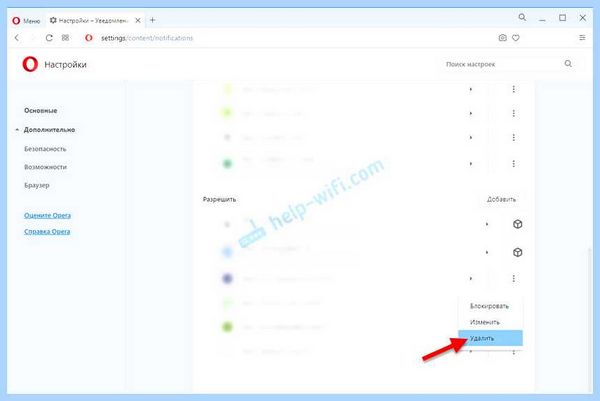Image resolution: width=600 pixels, height=401 pixels.
Task: Expand details arrow of dark green blocked row
Action: (471, 164)
